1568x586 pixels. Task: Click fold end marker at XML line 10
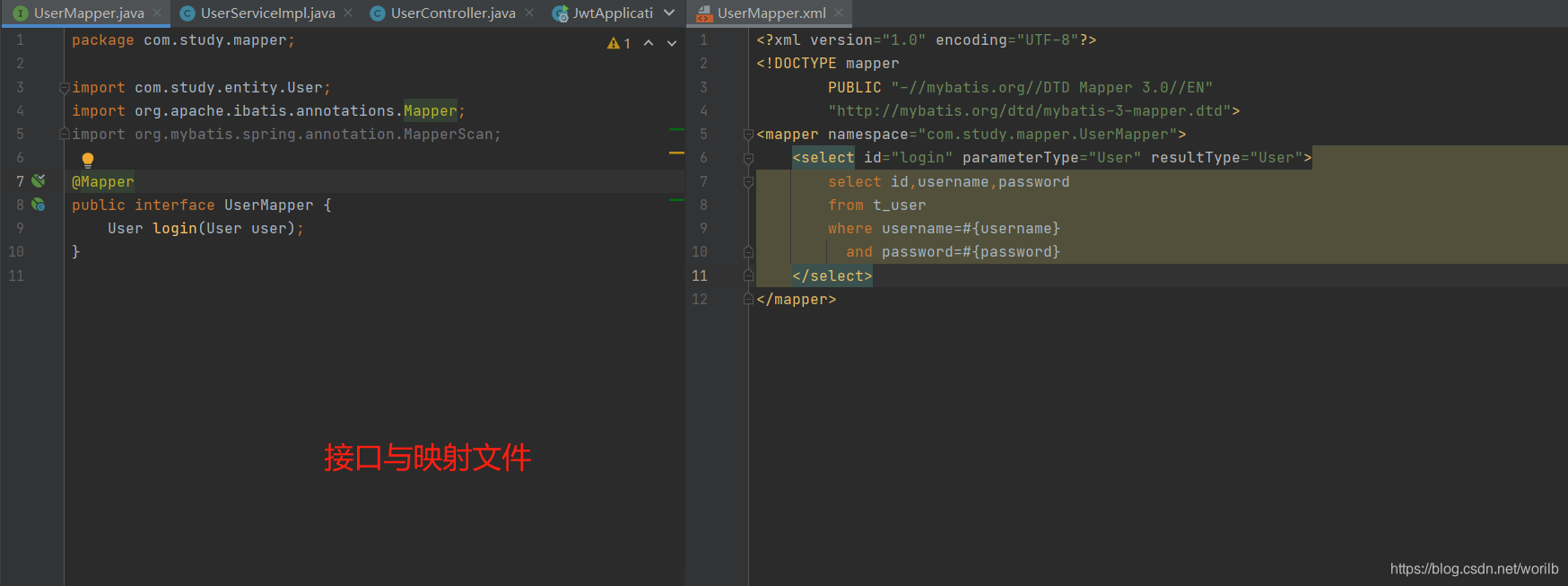pyautogui.click(x=748, y=252)
